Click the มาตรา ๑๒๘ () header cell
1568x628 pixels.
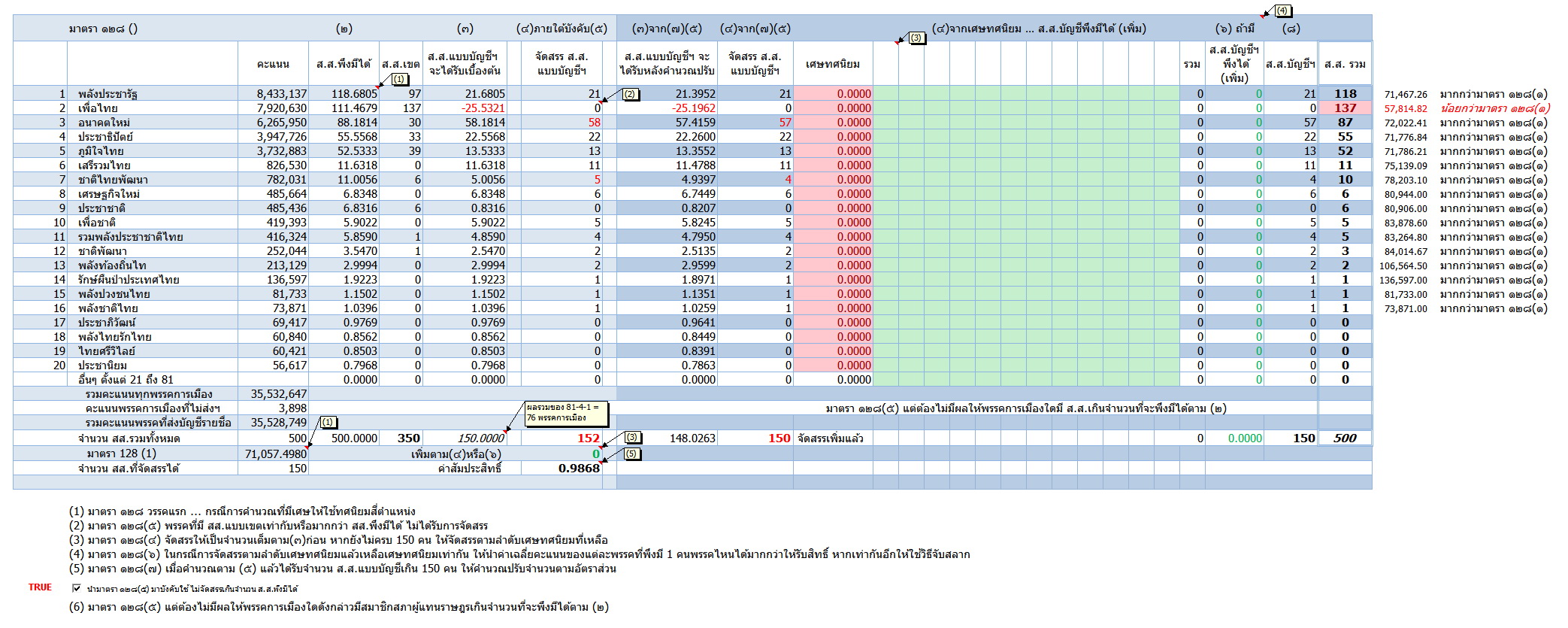pyautogui.click(x=103, y=29)
